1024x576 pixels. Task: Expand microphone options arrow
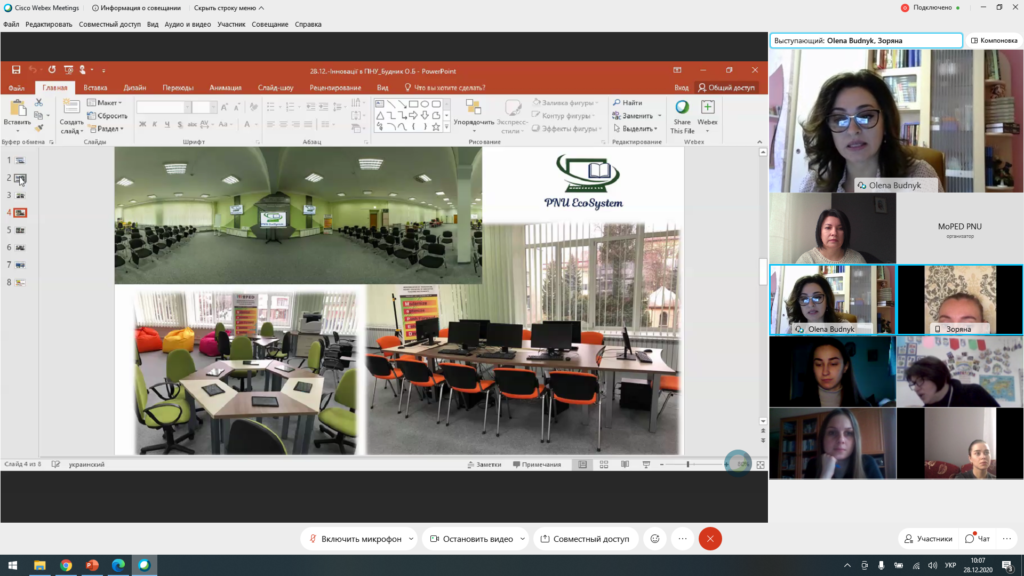(x=410, y=539)
